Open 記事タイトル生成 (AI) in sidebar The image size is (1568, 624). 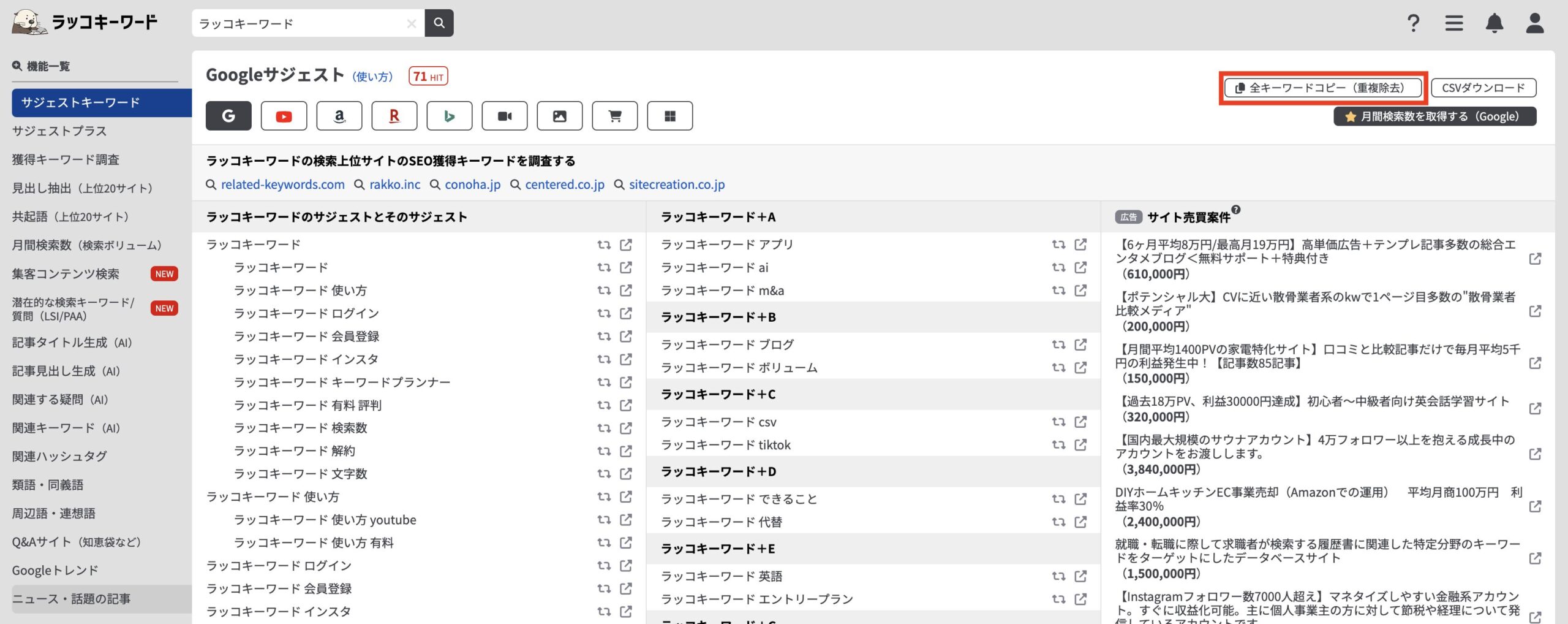tap(72, 343)
